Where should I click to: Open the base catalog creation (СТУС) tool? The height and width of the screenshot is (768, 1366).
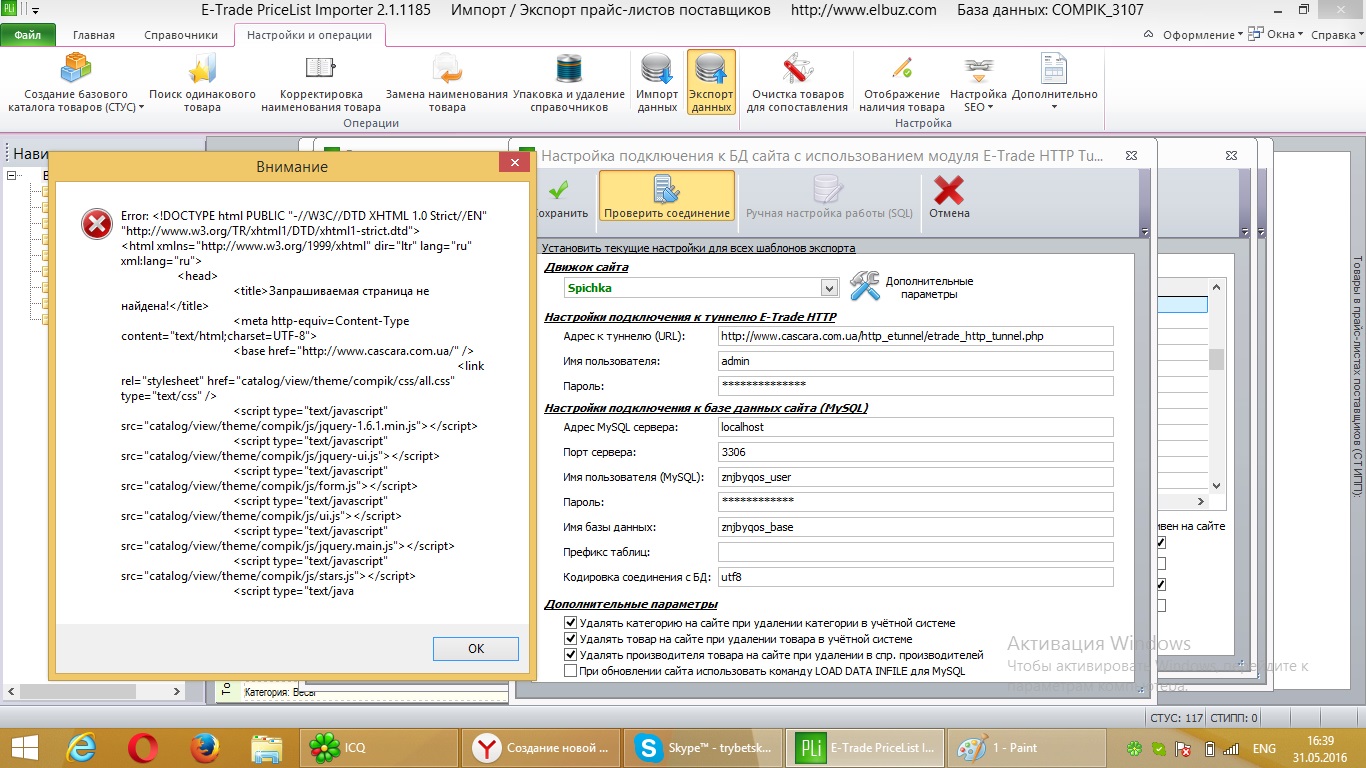tap(76, 83)
